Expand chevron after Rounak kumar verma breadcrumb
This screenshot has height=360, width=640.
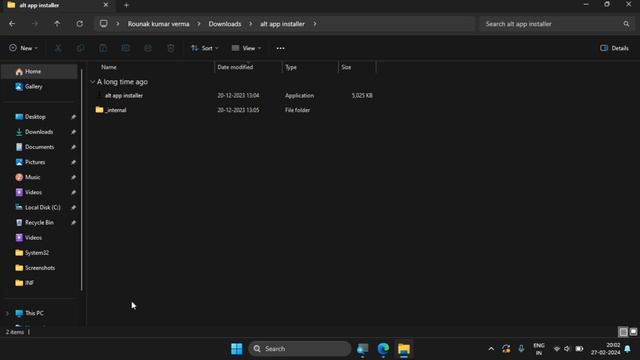pos(199,24)
